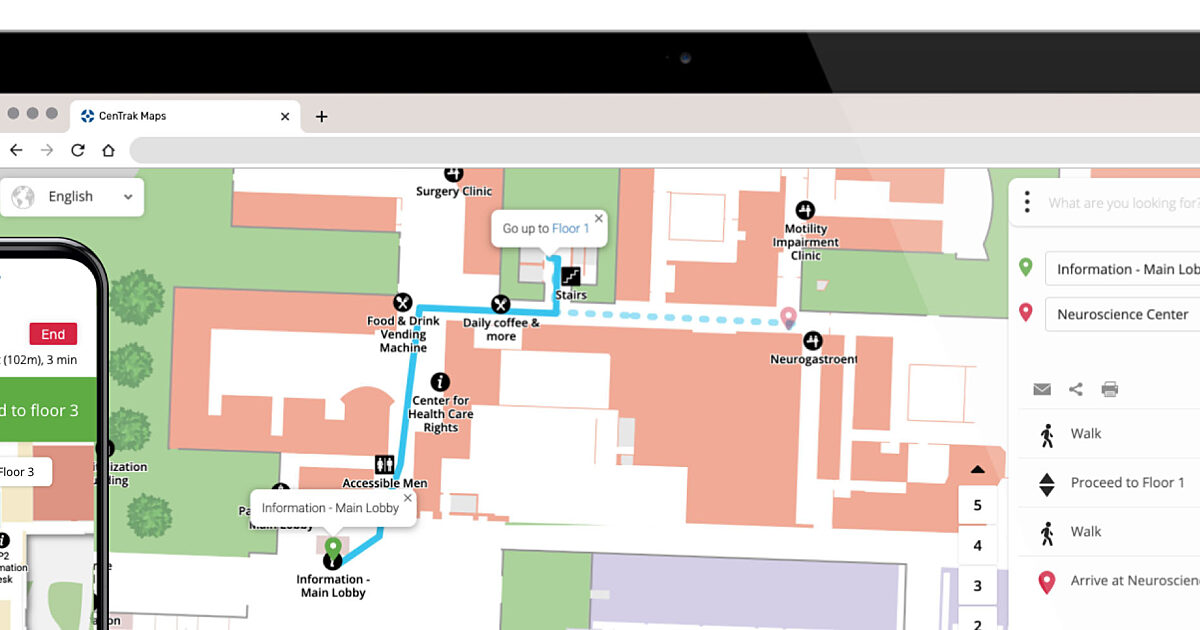Tap the green proceed to floor 3 banner
This screenshot has width=1200, height=630.
click(48, 410)
